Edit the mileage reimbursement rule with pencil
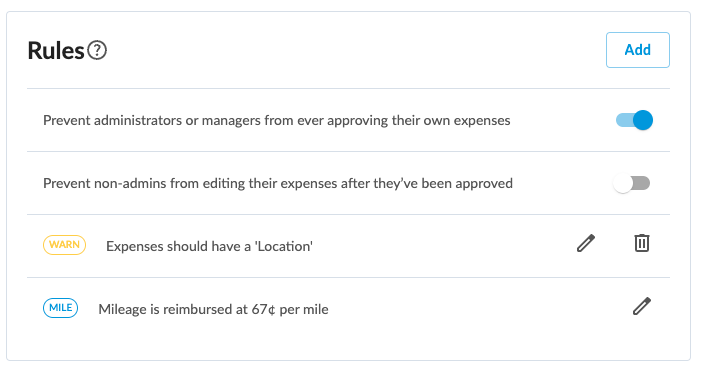The height and width of the screenshot is (370, 701). [x=642, y=306]
